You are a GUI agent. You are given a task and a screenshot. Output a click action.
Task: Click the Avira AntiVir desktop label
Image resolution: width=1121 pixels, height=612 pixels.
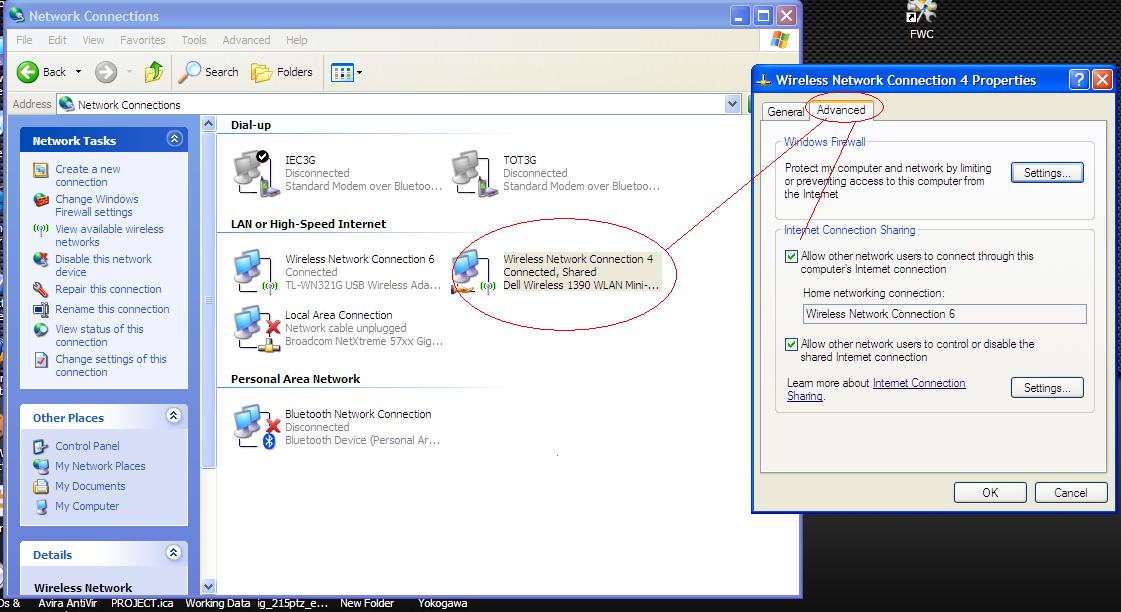(x=68, y=603)
